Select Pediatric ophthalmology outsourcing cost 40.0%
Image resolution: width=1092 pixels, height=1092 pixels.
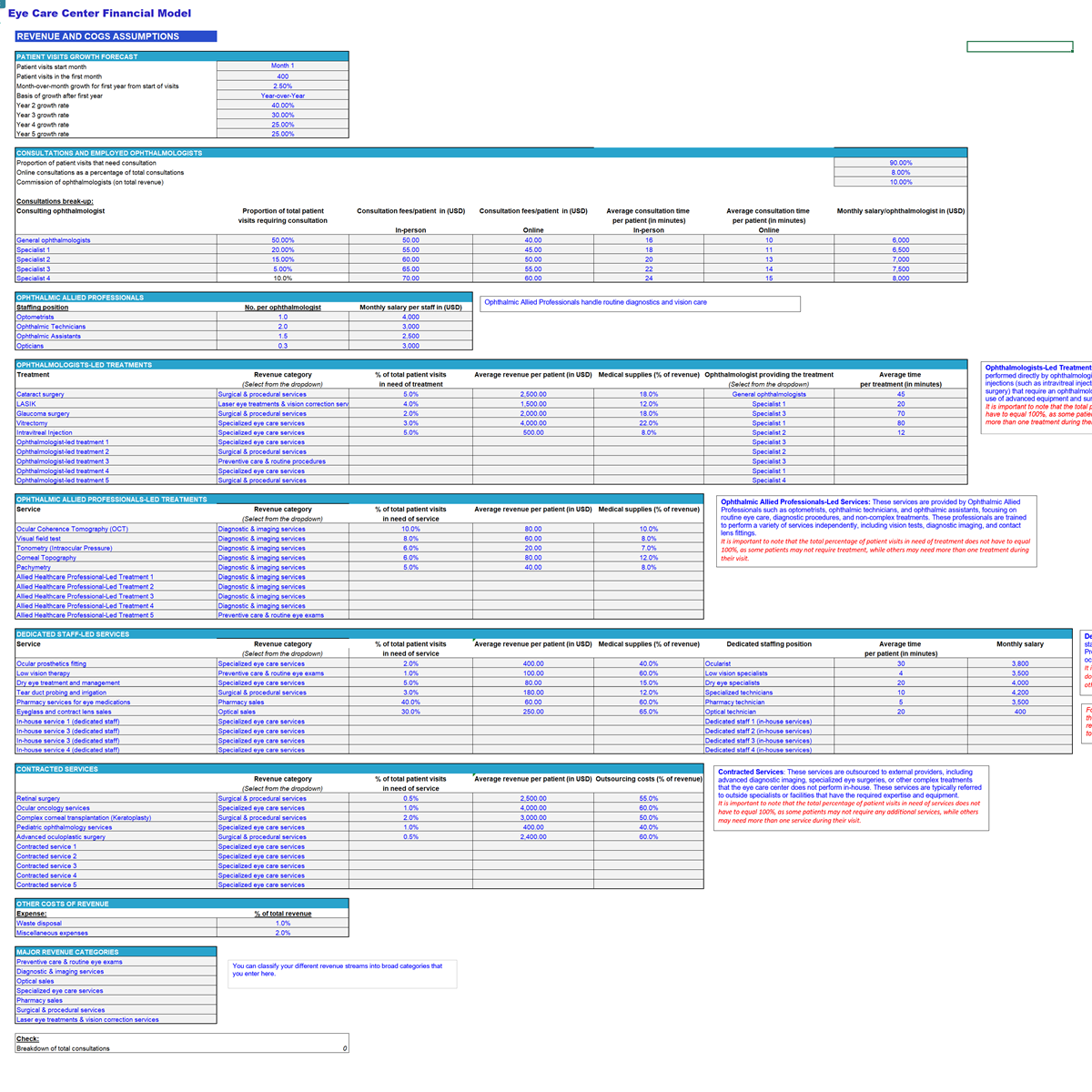click(648, 827)
